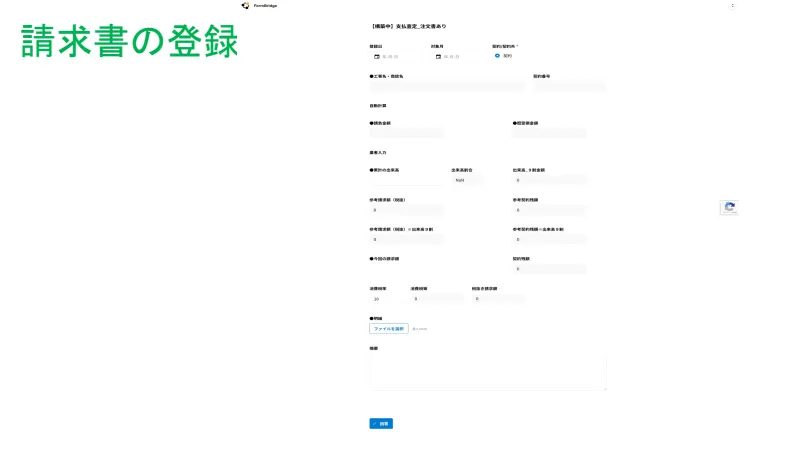Click the calendar icon for 対象月

(x=436, y=57)
